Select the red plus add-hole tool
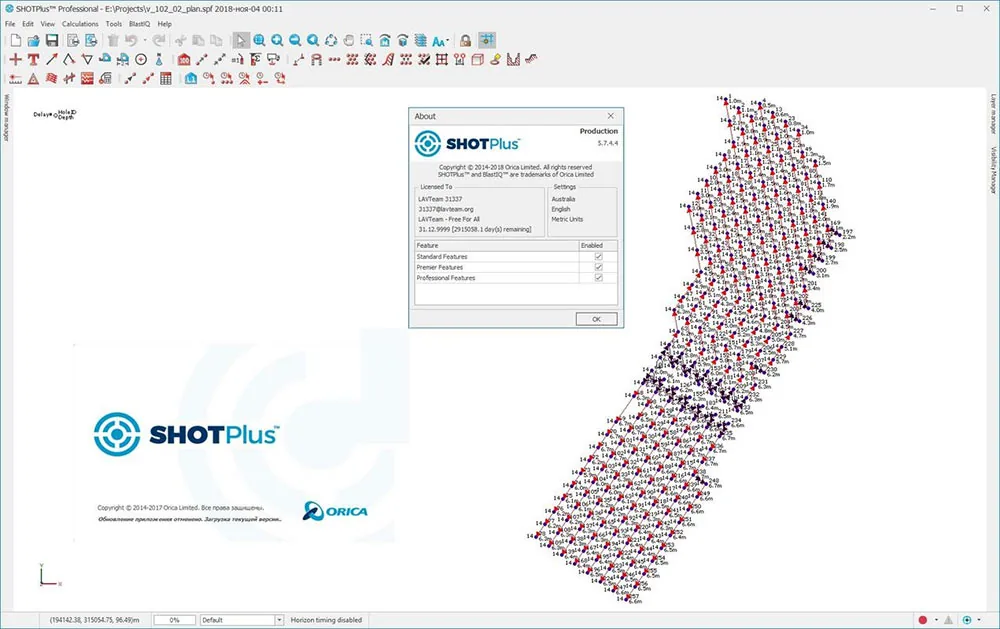This screenshot has height=629, width=1000. pyautogui.click(x=15, y=60)
